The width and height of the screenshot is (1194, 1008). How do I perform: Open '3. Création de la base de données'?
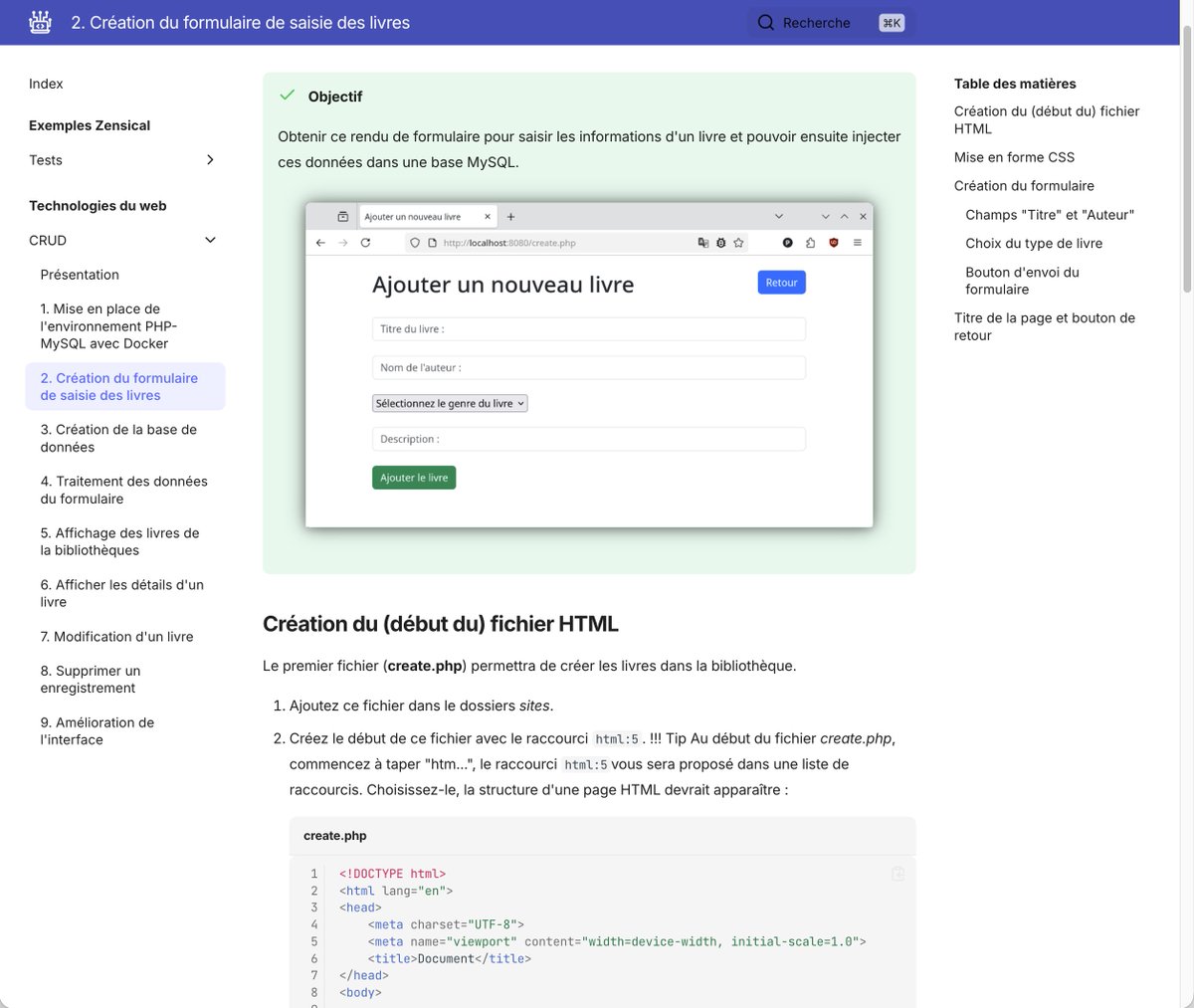coord(118,438)
